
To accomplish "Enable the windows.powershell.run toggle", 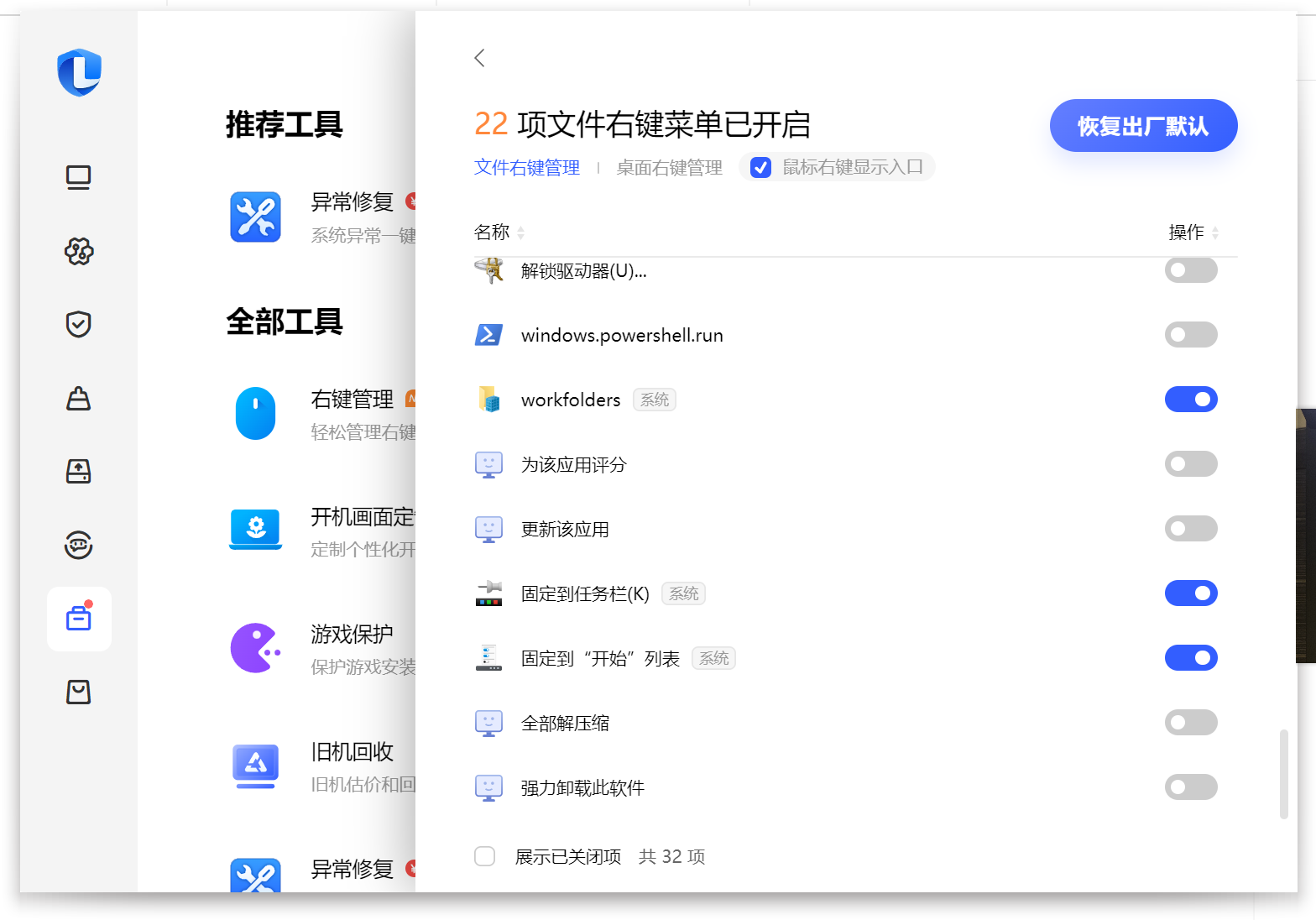I will pos(1190,335).
